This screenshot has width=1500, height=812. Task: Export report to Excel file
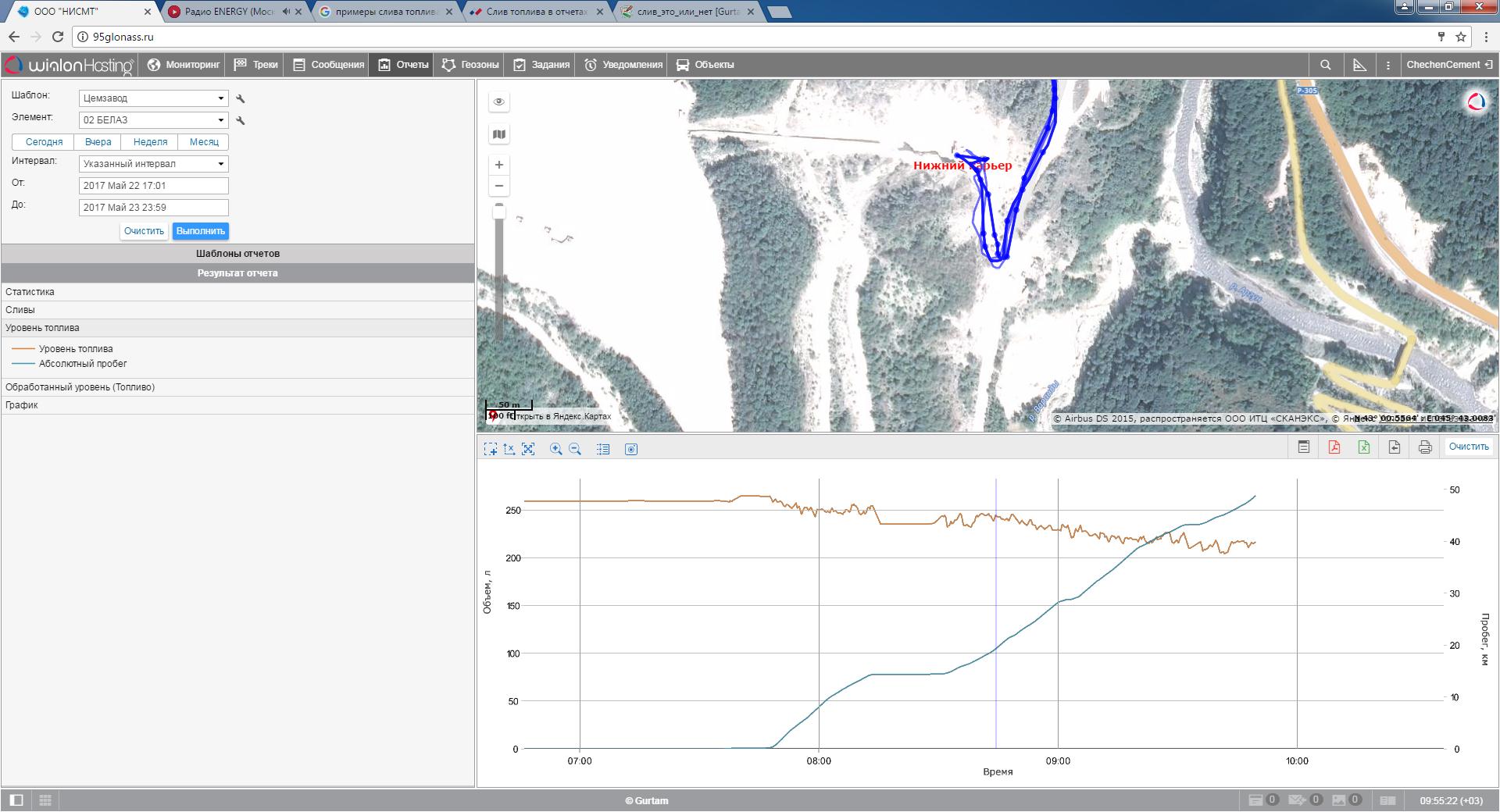pos(1363,447)
